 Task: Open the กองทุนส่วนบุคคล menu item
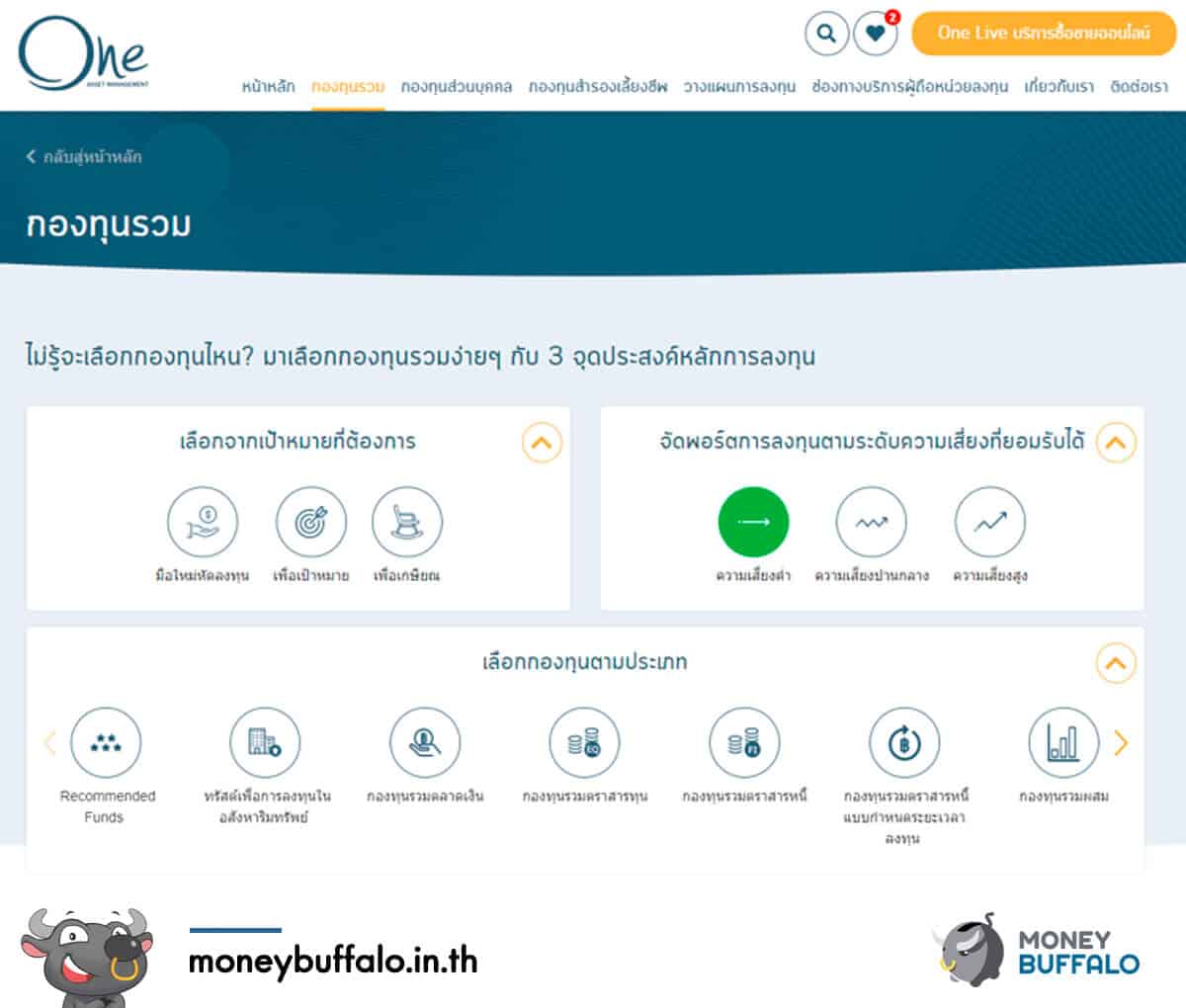click(457, 87)
